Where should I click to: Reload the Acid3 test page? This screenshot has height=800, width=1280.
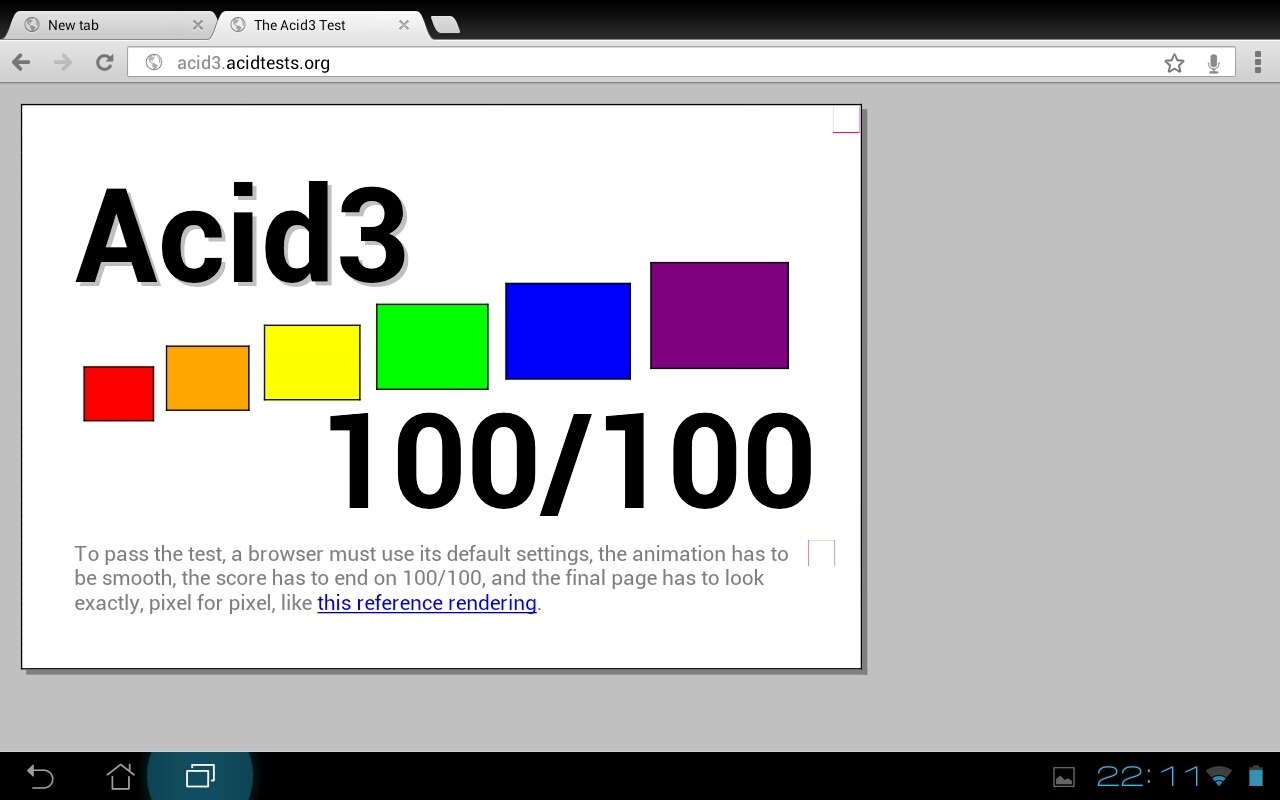[104, 62]
